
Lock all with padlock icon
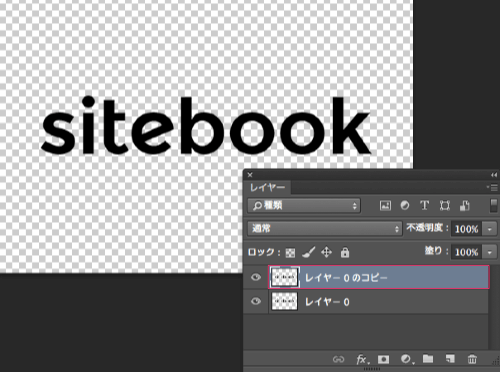click(345, 252)
